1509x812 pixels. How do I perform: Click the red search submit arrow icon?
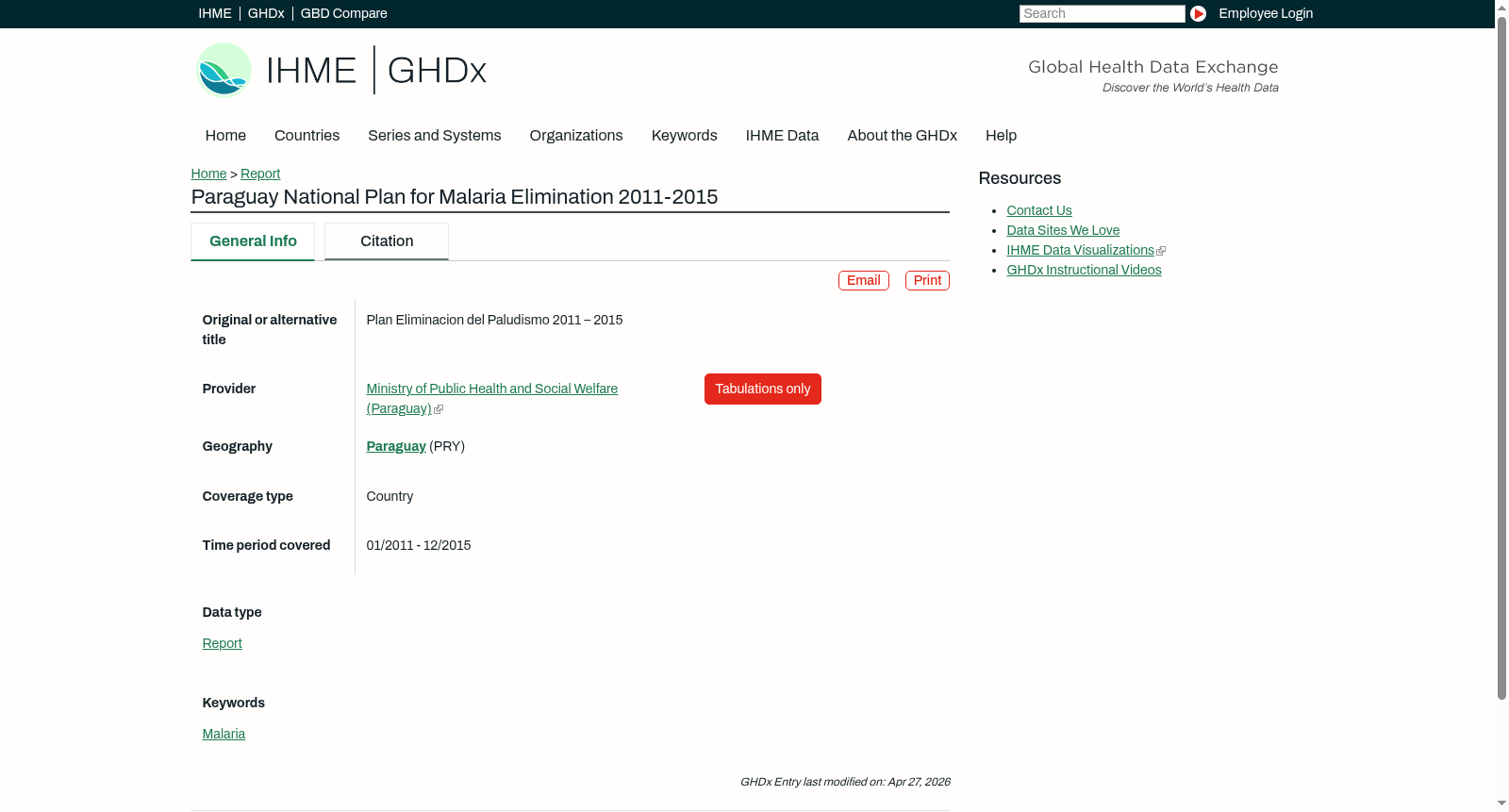pyautogui.click(x=1198, y=13)
